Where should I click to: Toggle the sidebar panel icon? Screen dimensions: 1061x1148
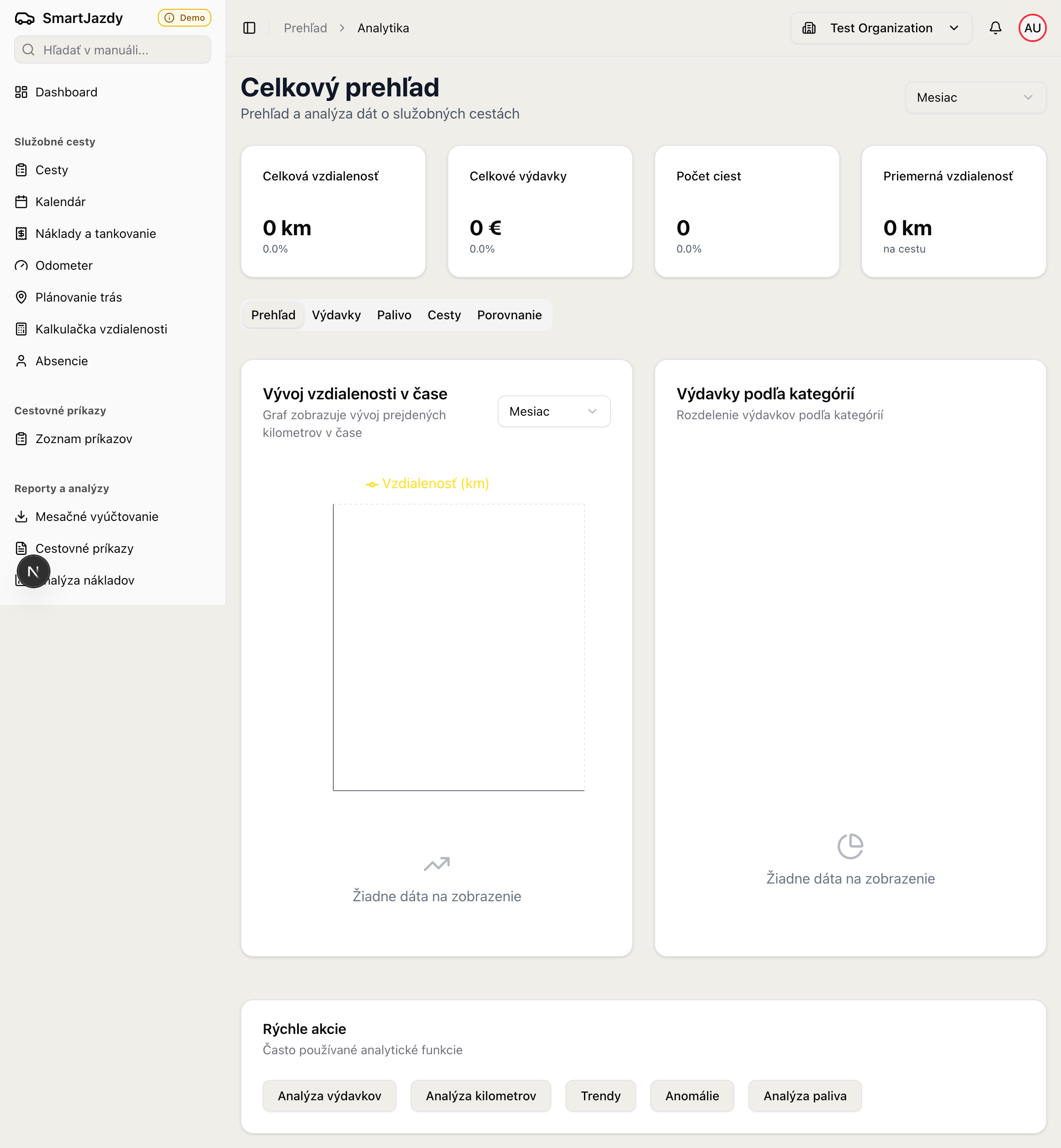pyautogui.click(x=249, y=27)
